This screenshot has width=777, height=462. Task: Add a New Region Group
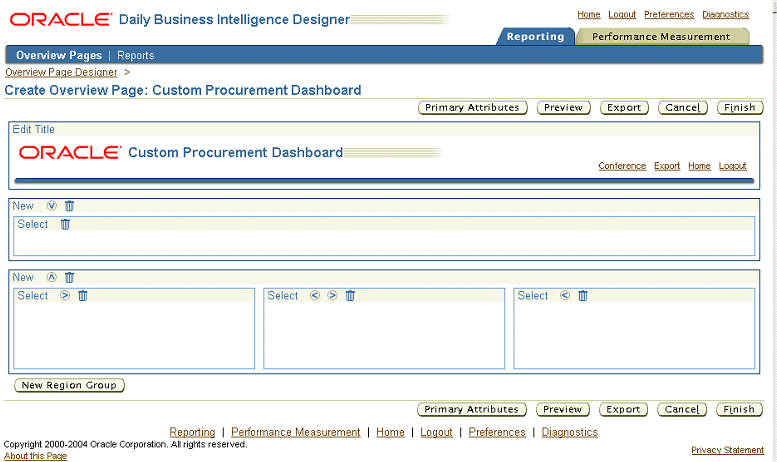tap(69, 385)
